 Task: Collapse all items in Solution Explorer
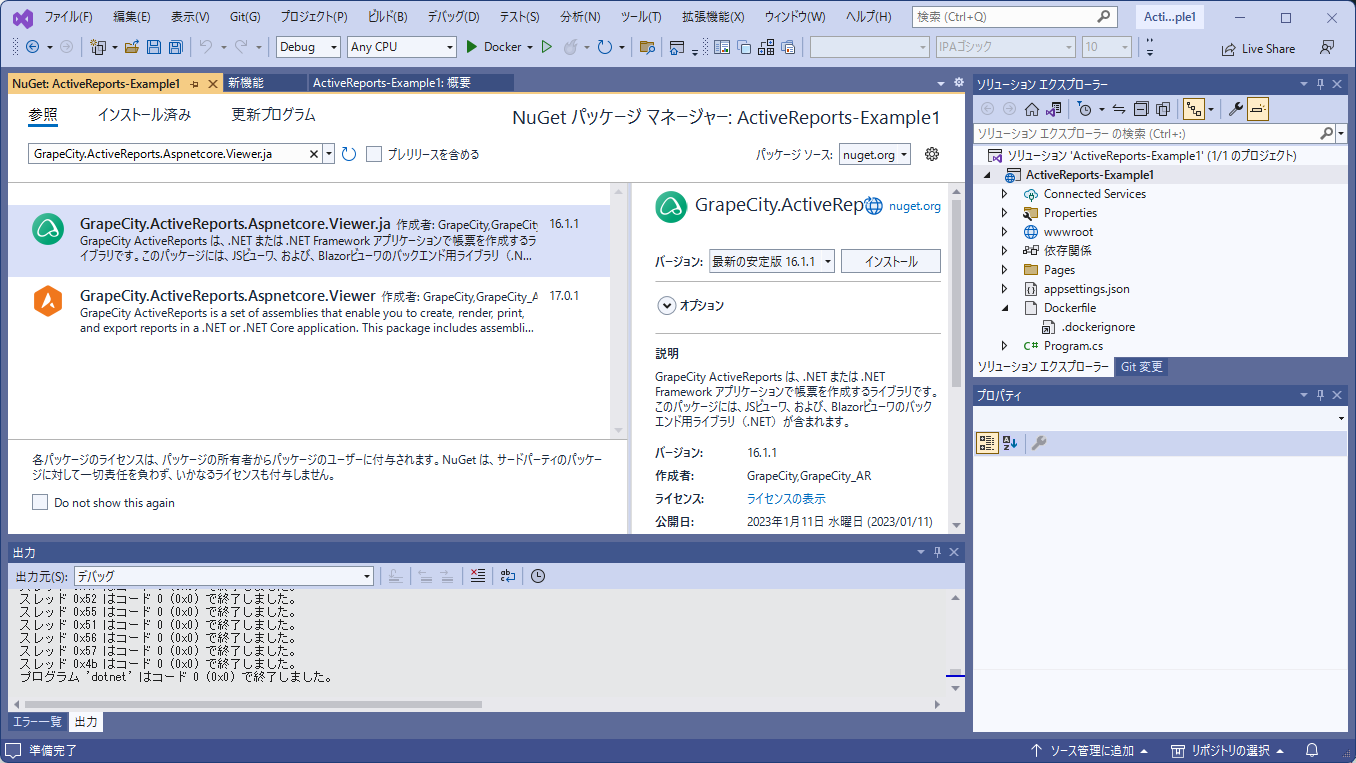[x=1141, y=109]
